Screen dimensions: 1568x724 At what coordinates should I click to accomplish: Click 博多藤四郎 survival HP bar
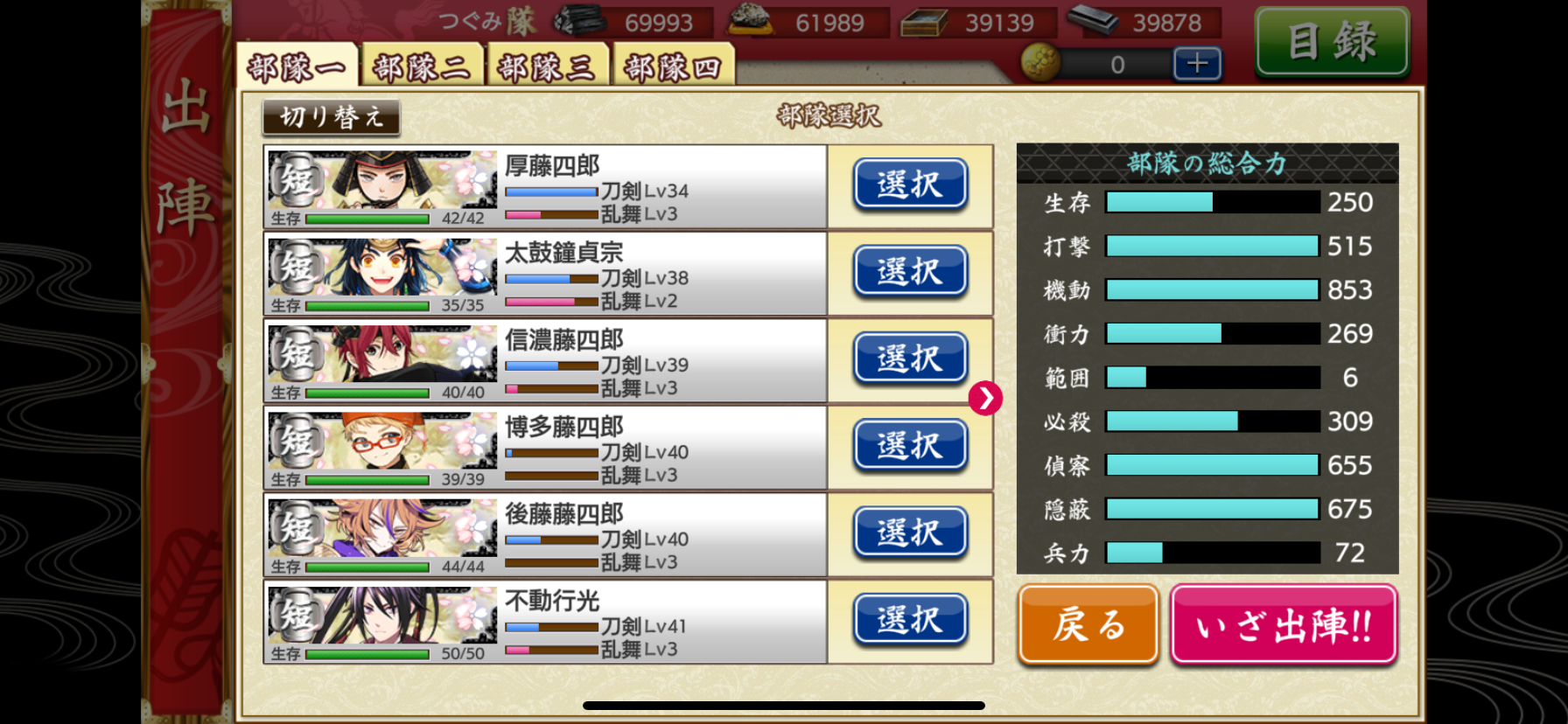[367, 480]
